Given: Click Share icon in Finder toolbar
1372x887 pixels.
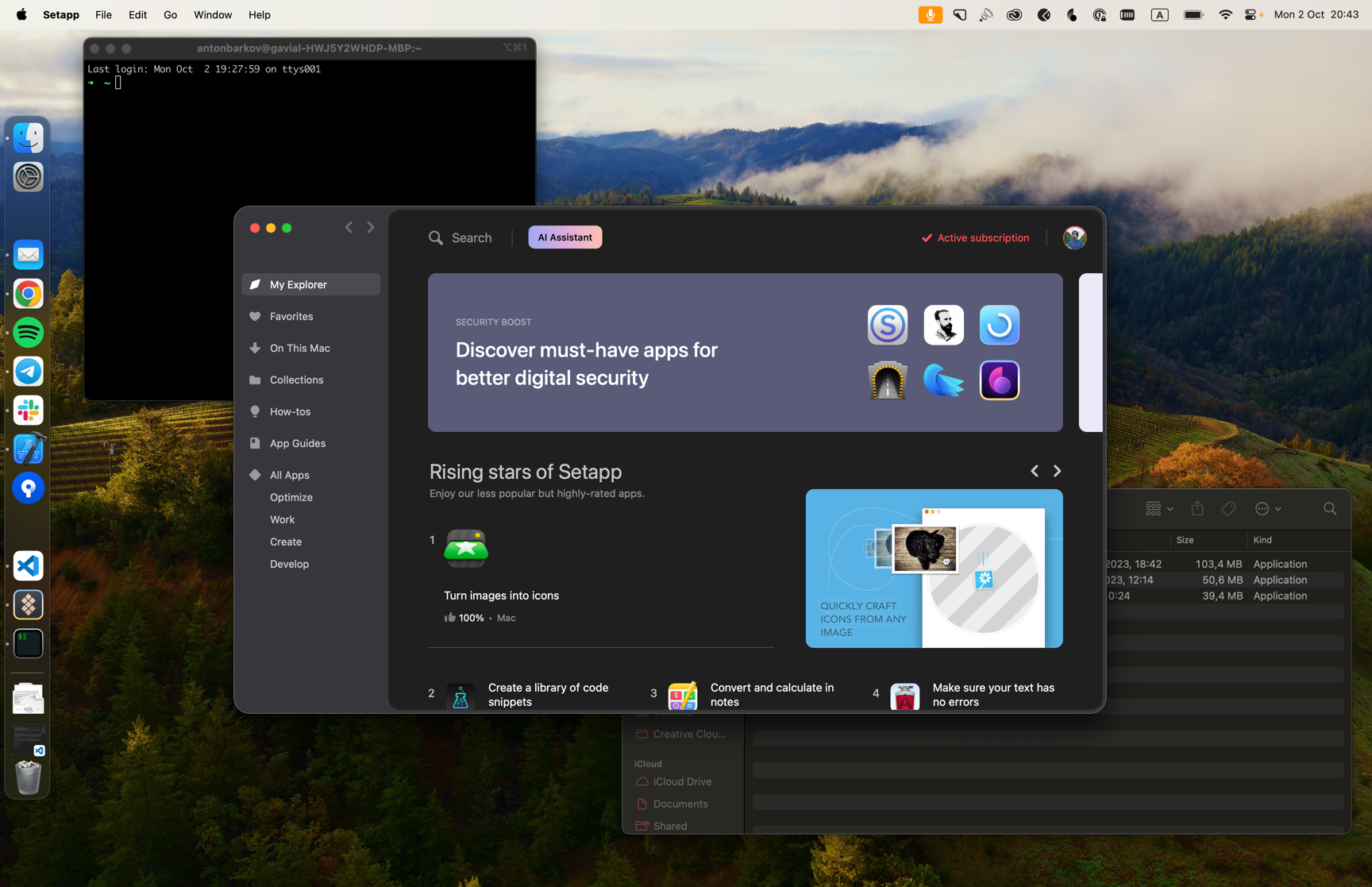Looking at the screenshot, I should (1197, 509).
